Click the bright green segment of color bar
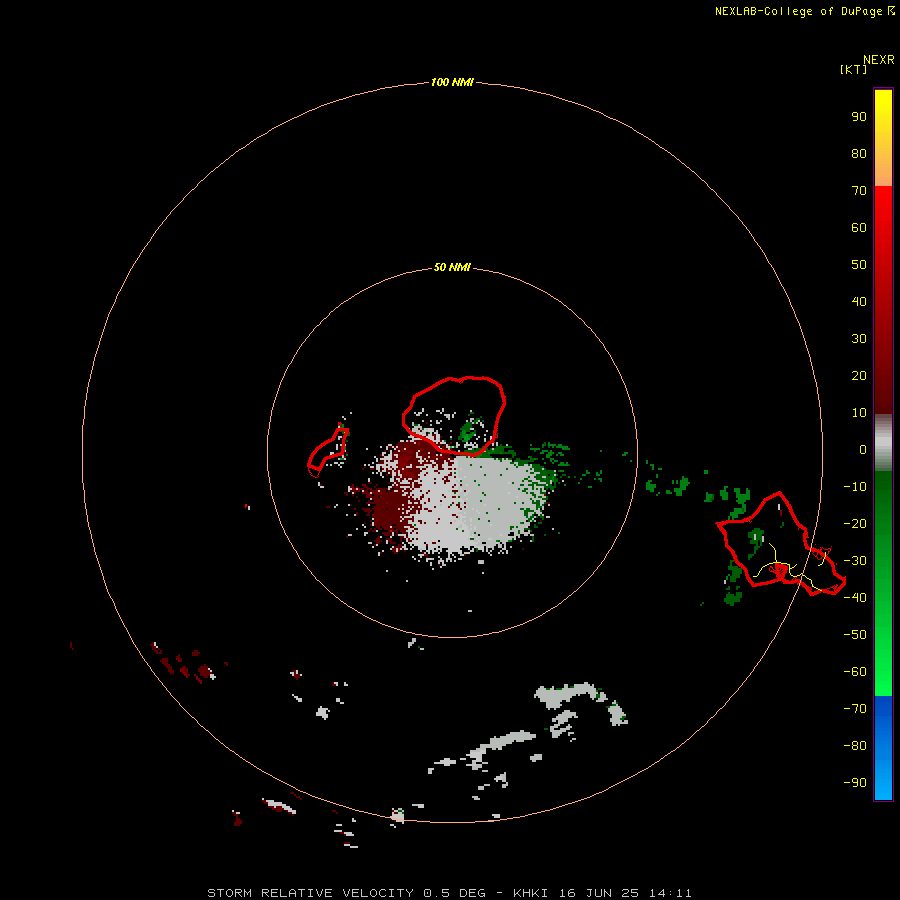 point(883,584)
